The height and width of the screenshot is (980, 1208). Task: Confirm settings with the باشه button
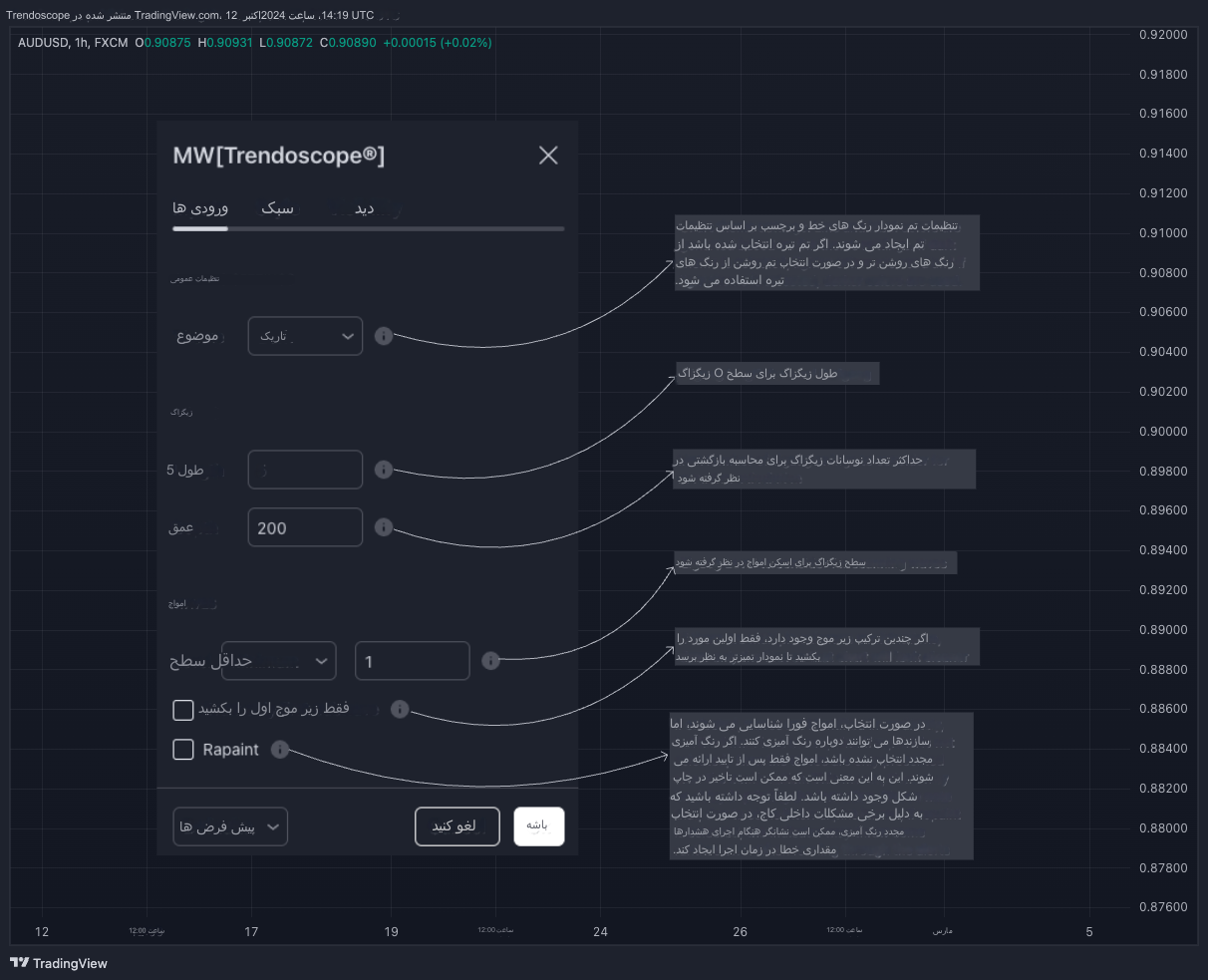tap(539, 826)
